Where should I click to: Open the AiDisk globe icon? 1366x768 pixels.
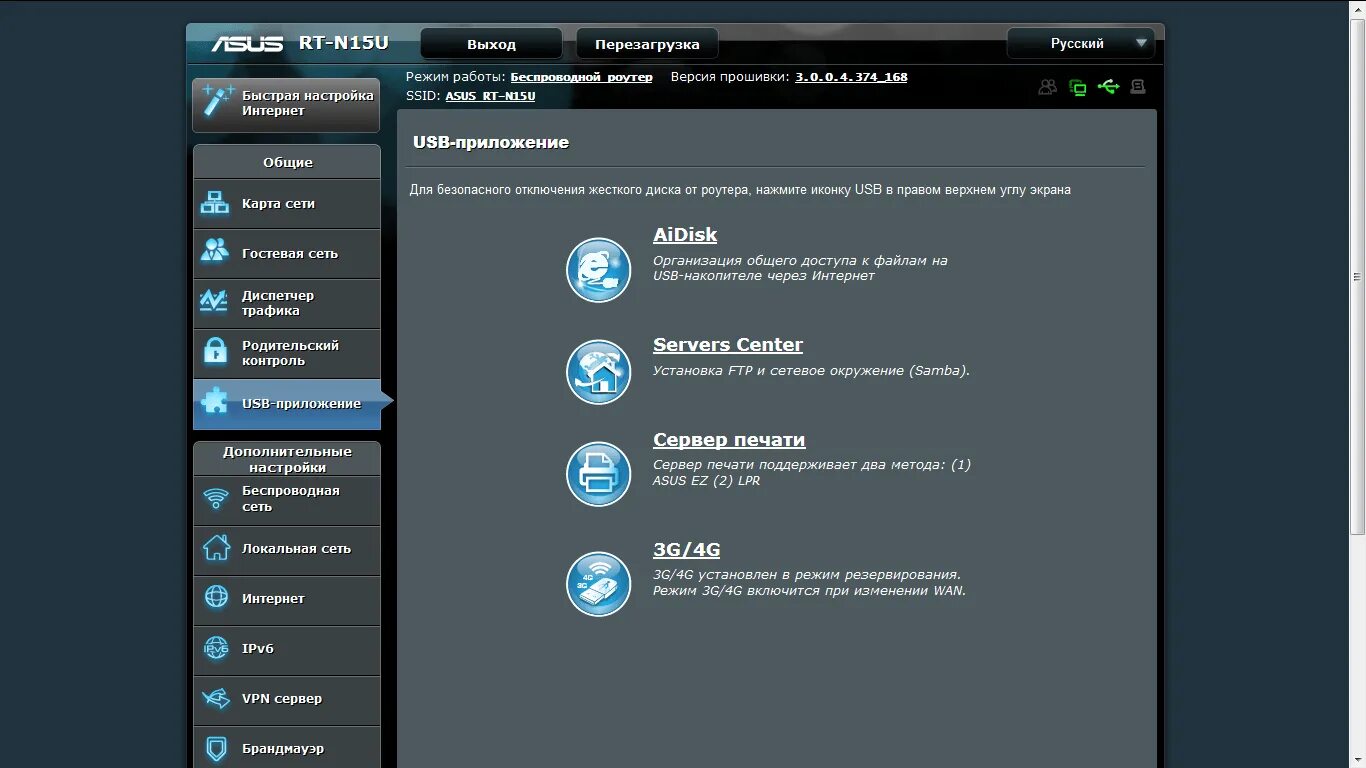pos(599,270)
